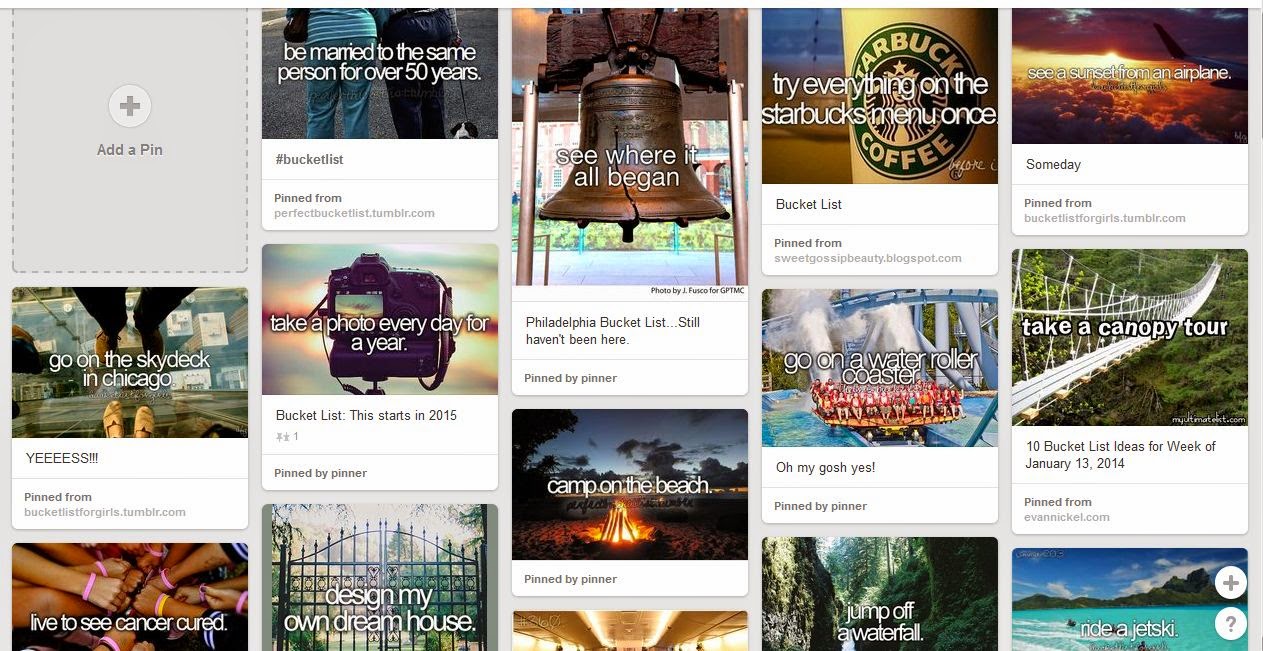This screenshot has height=651, width=1263.
Task: Open the Starbucks menu pin image
Action: coord(880,96)
